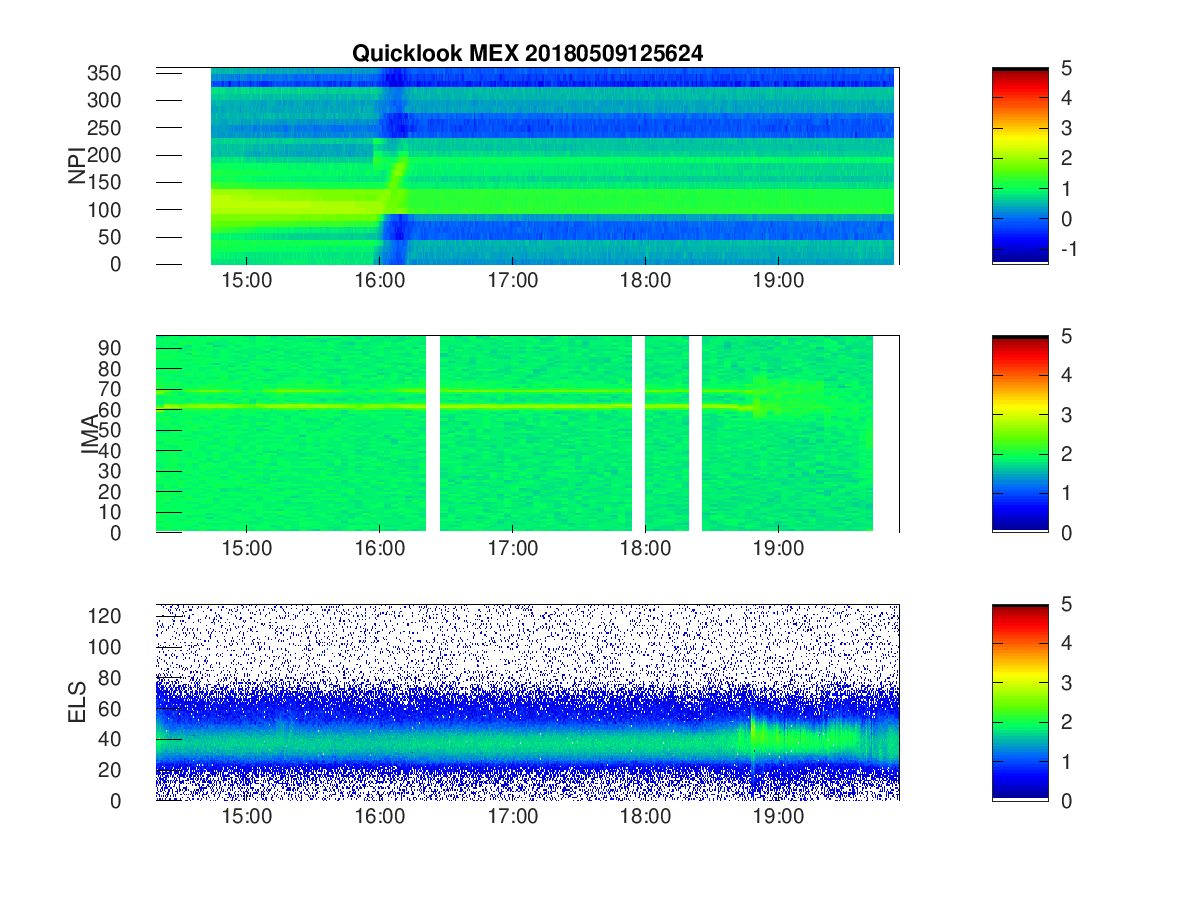Viewport: 1200px width, 900px height.
Task: Click the 19:00 tick under ELS plot
Action: pyautogui.click(x=779, y=817)
